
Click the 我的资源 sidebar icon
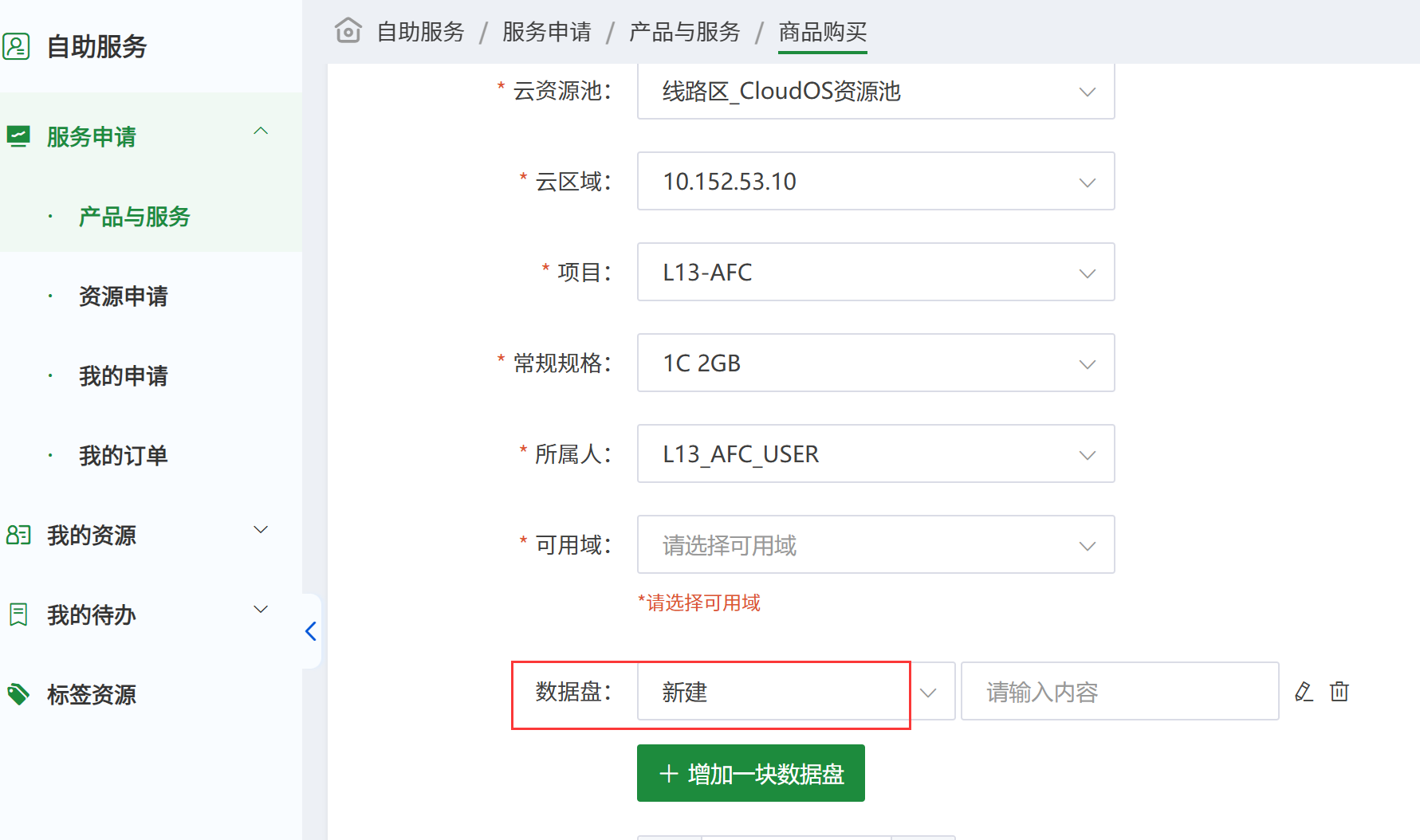18,535
